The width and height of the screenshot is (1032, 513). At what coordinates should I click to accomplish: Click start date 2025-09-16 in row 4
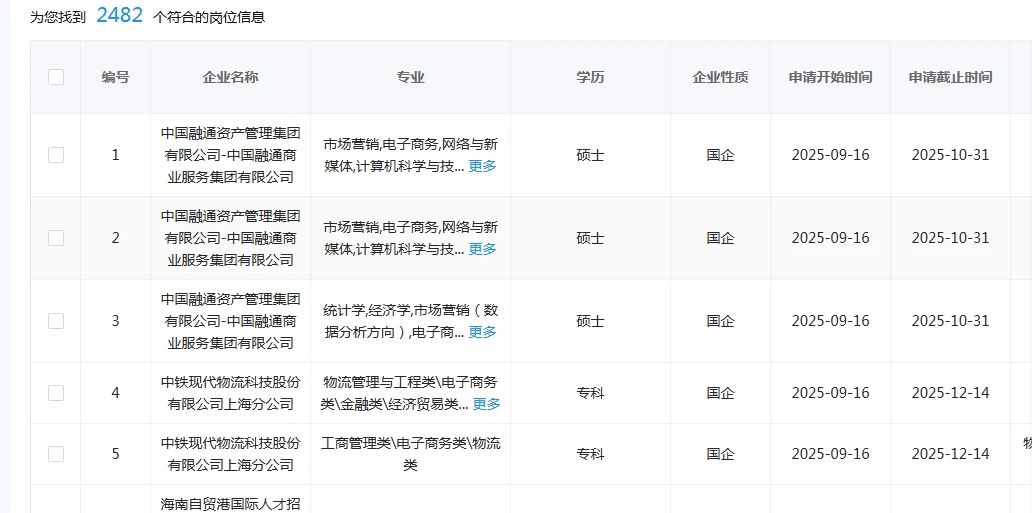click(x=830, y=393)
